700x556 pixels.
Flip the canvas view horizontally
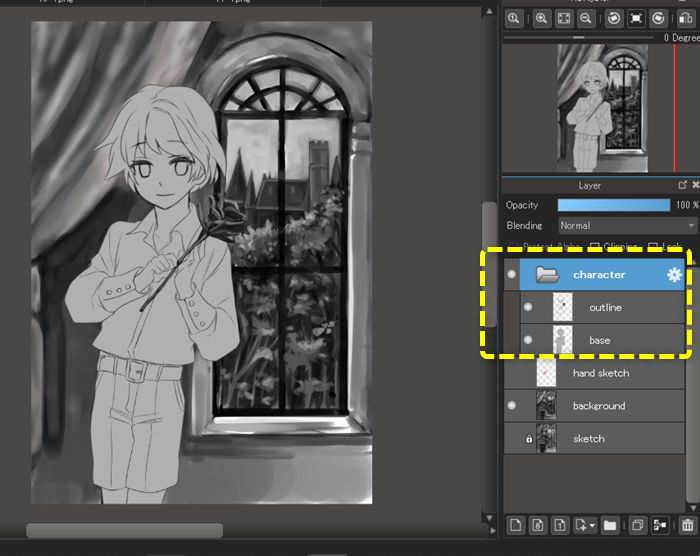coord(686,19)
